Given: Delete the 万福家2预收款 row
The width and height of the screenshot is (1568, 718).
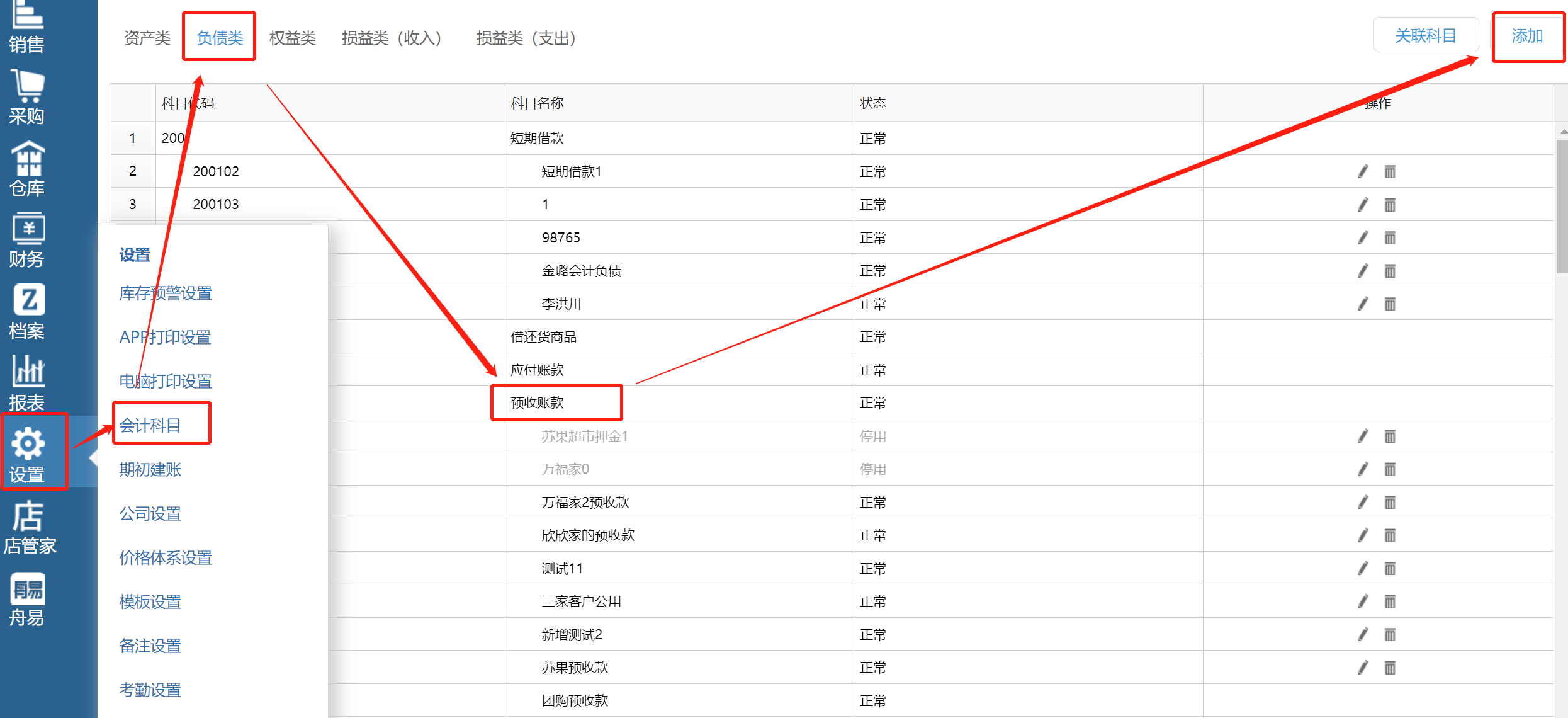Looking at the screenshot, I should [1390, 502].
